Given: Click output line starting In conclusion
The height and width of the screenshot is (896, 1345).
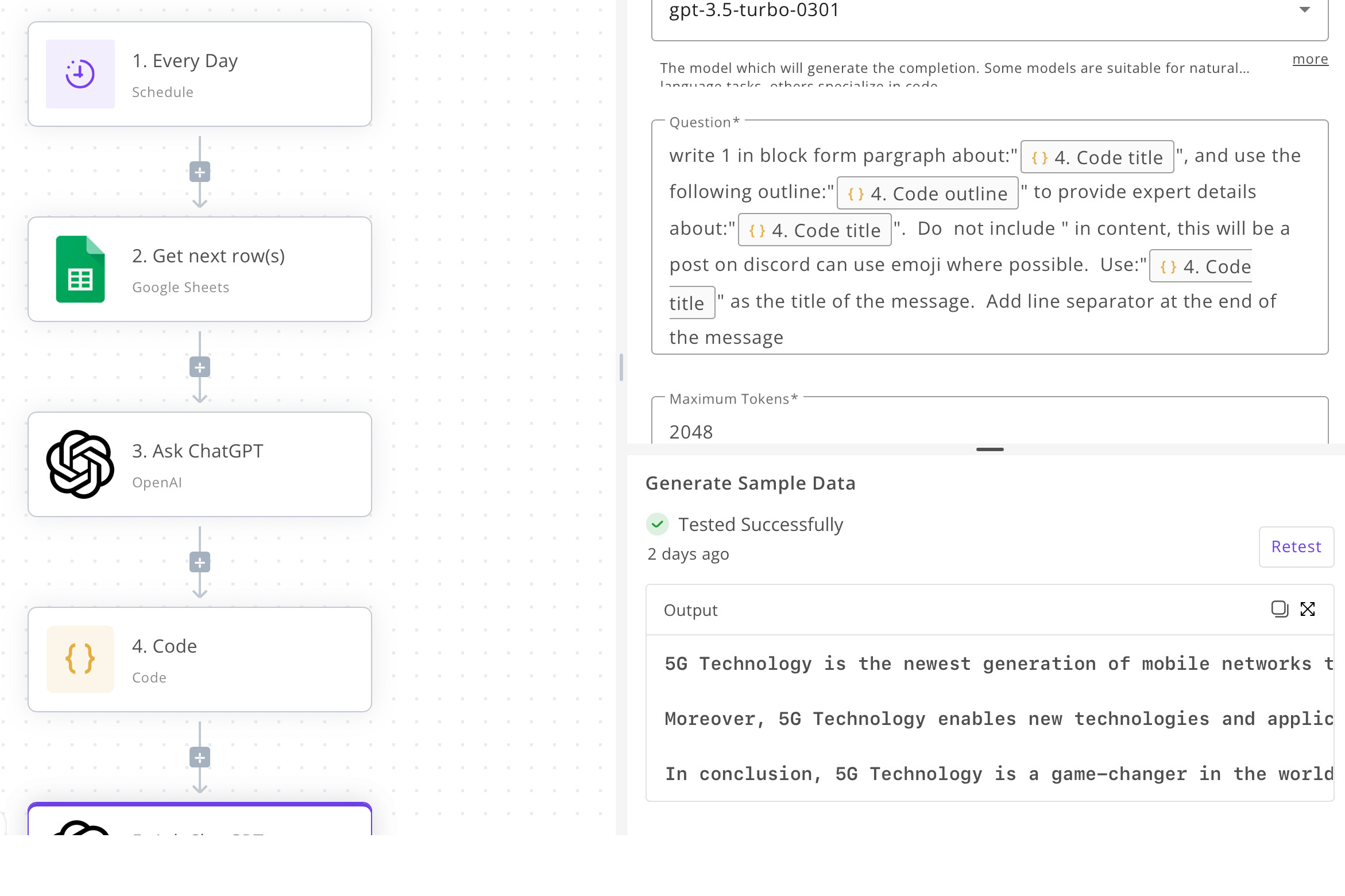Looking at the screenshot, I should point(999,774).
